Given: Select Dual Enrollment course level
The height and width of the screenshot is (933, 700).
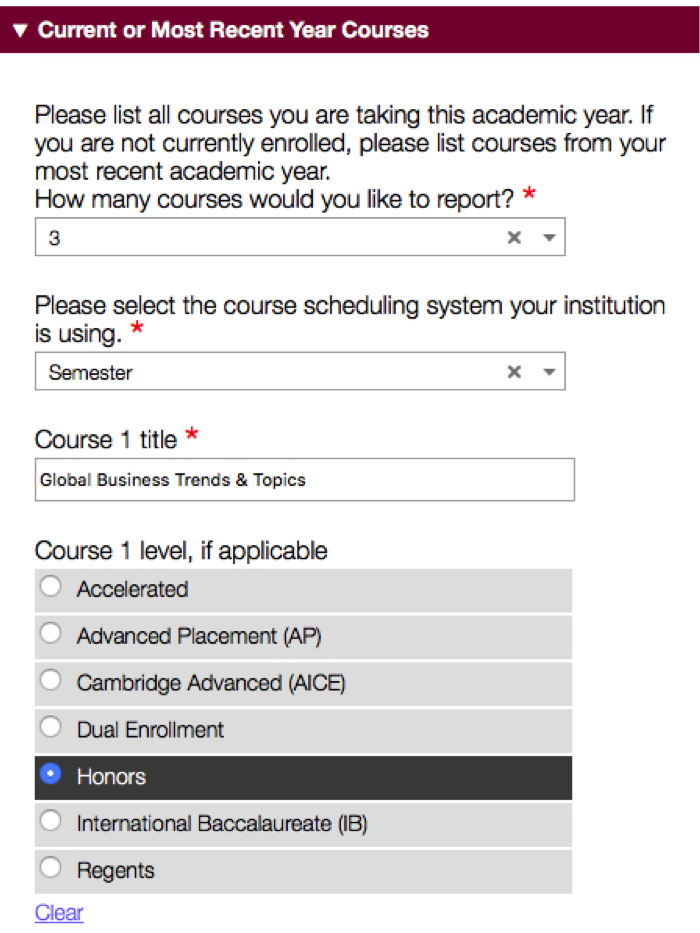Looking at the screenshot, I should tap(50, 728).
